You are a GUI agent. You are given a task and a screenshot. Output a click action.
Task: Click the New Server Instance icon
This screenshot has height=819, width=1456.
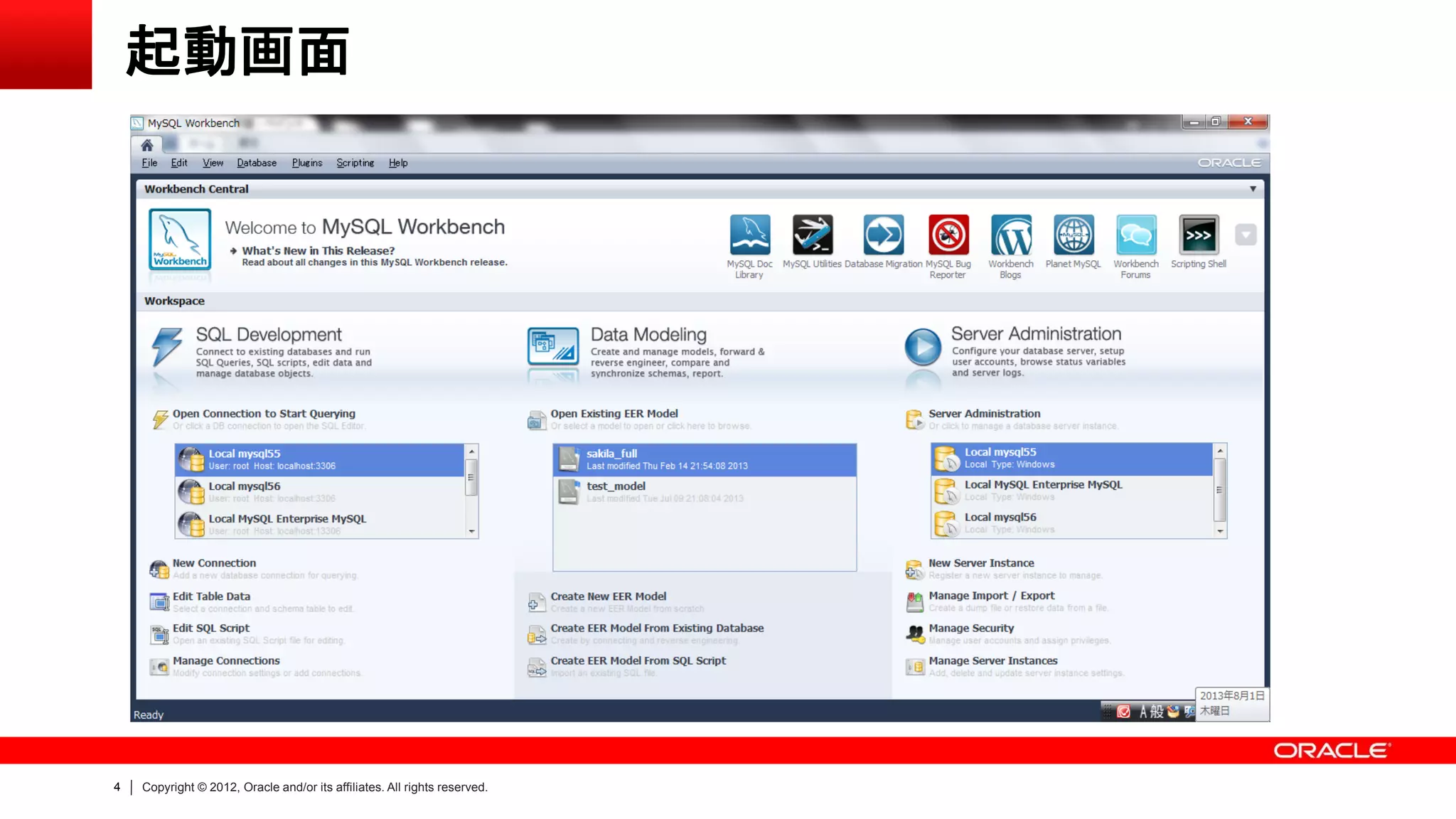(x=914, y=569)
